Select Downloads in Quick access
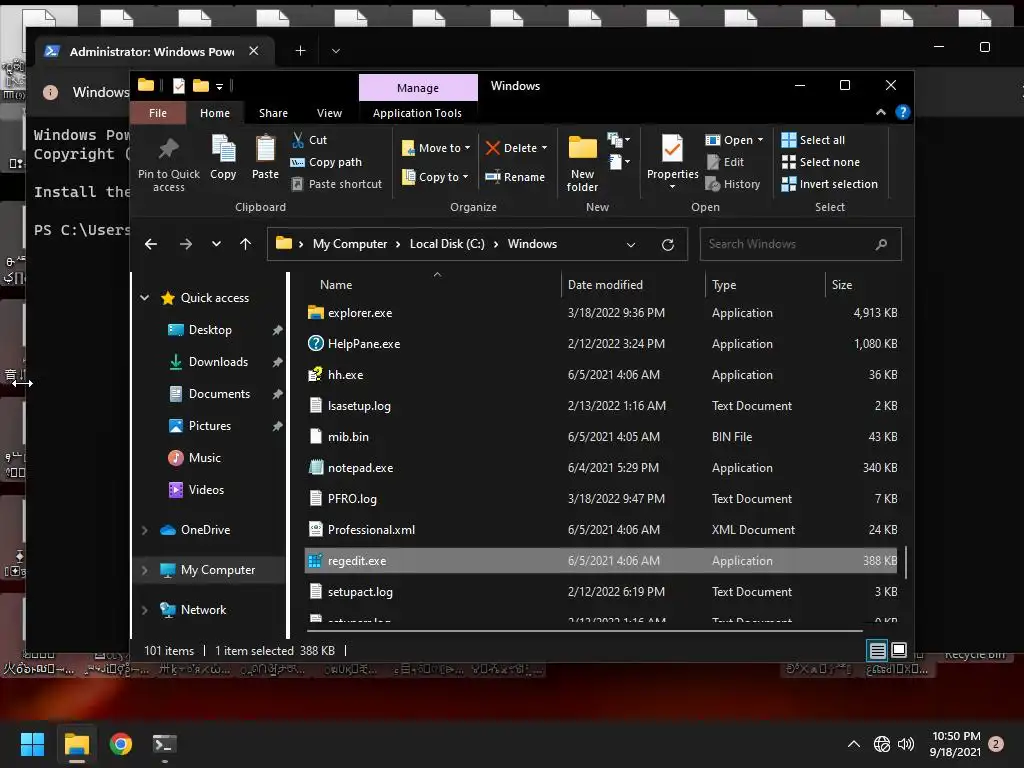Image resolution: width=1024 pixels, height=768 pixels. [218, 362]
